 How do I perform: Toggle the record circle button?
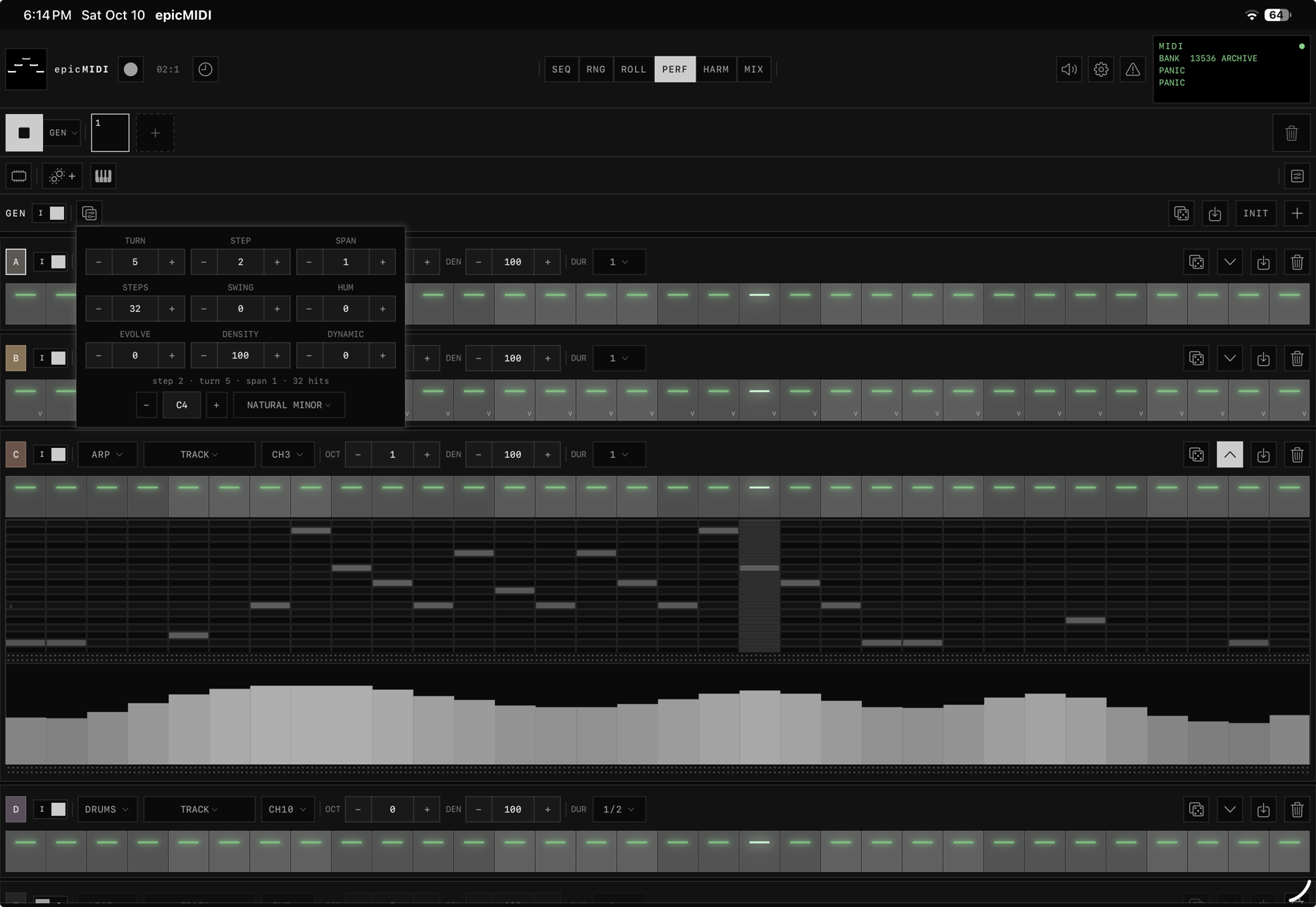coord(130,69)
